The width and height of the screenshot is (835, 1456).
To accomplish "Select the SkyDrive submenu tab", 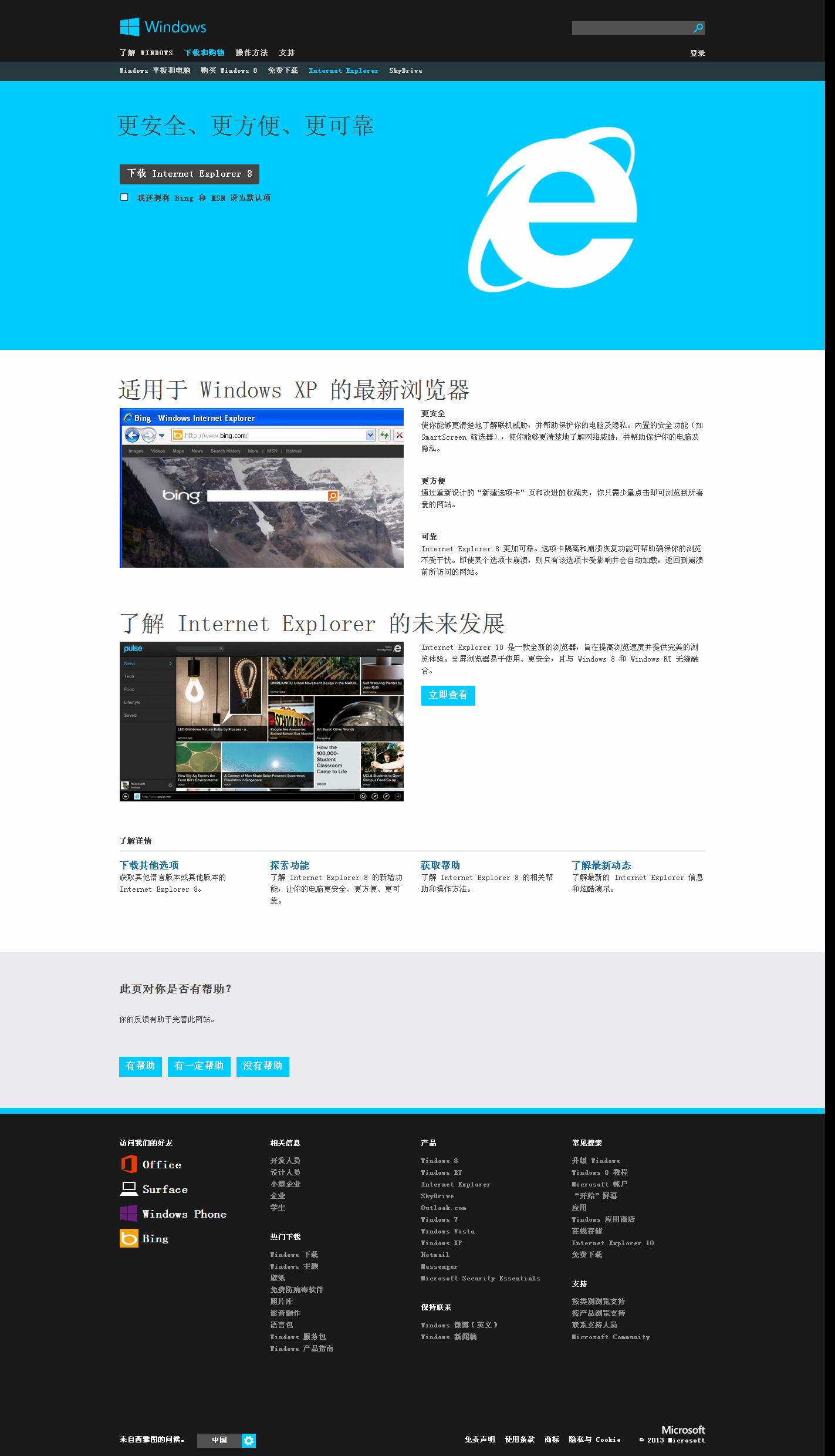I will pyautogui.click(x=405, y=70).
